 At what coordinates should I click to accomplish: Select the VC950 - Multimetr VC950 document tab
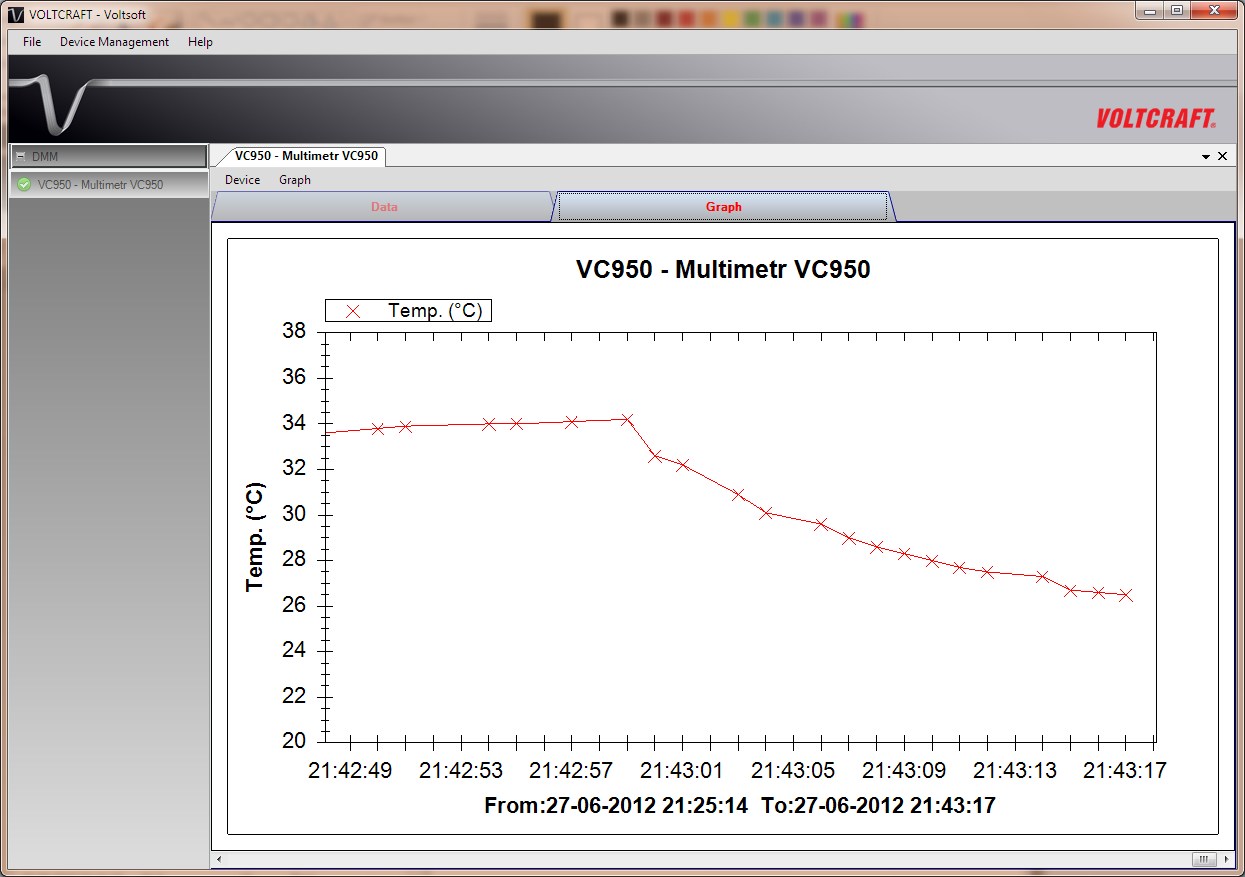[x=306, y=156]
